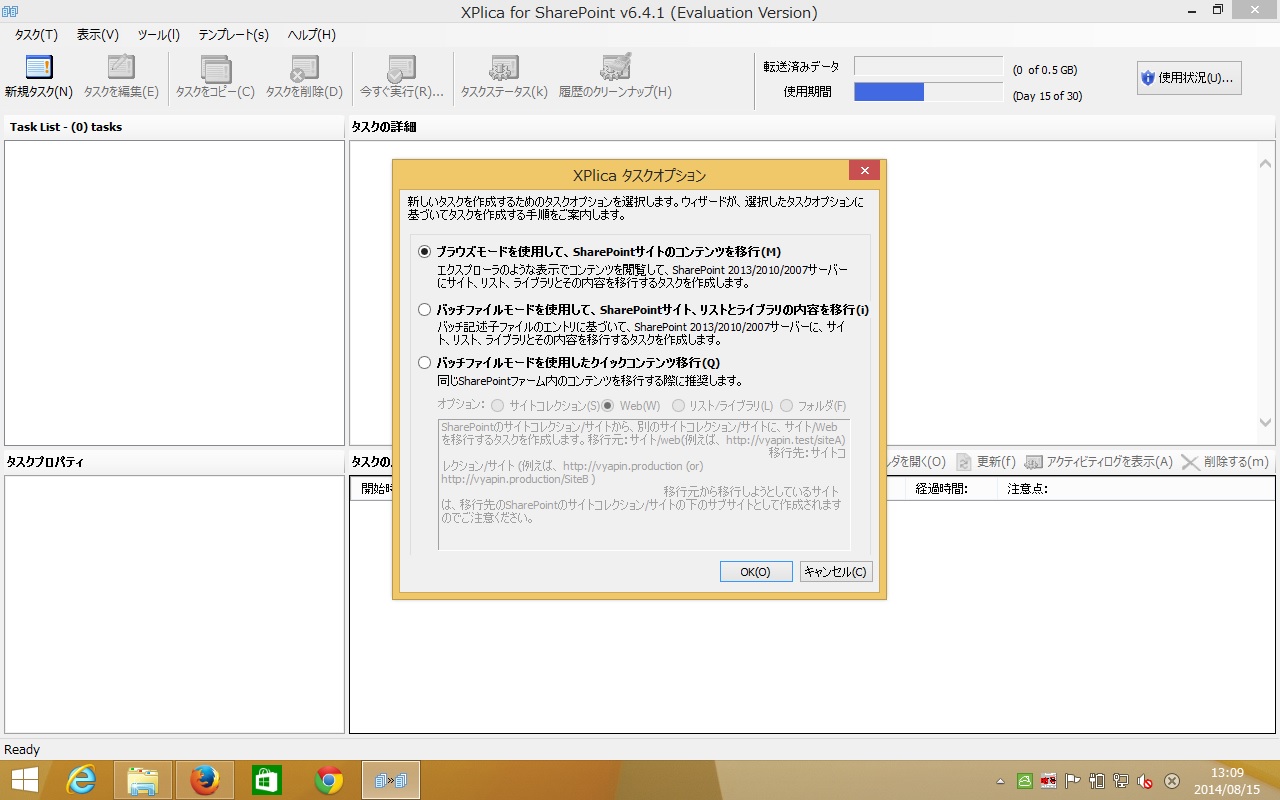Click the 注意点 column header
1280x800 pixels.
[x=1027, y=489]
